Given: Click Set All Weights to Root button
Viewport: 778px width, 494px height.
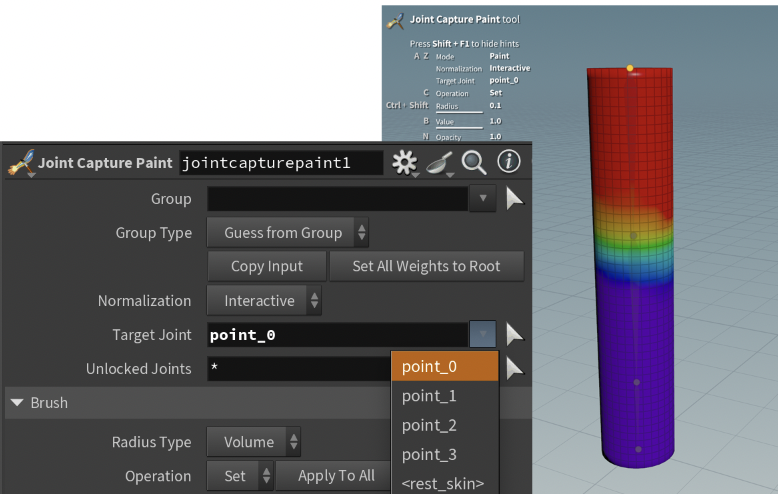Looking at the screenshot, I should click(x=426, y=266).
